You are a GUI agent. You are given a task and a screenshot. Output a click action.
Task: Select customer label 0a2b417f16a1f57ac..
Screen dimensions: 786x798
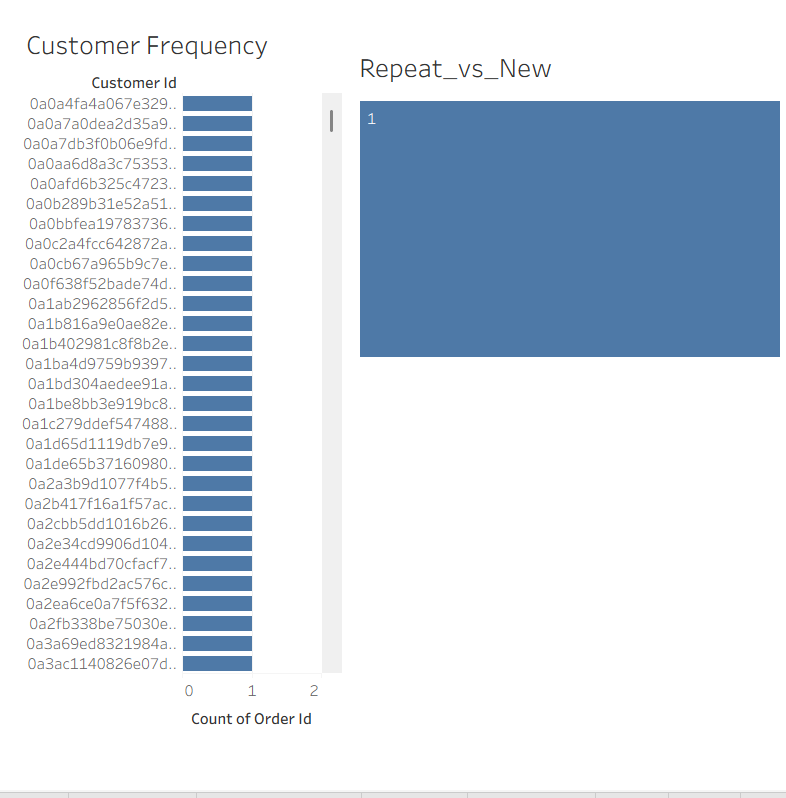(x=100, y=504)
